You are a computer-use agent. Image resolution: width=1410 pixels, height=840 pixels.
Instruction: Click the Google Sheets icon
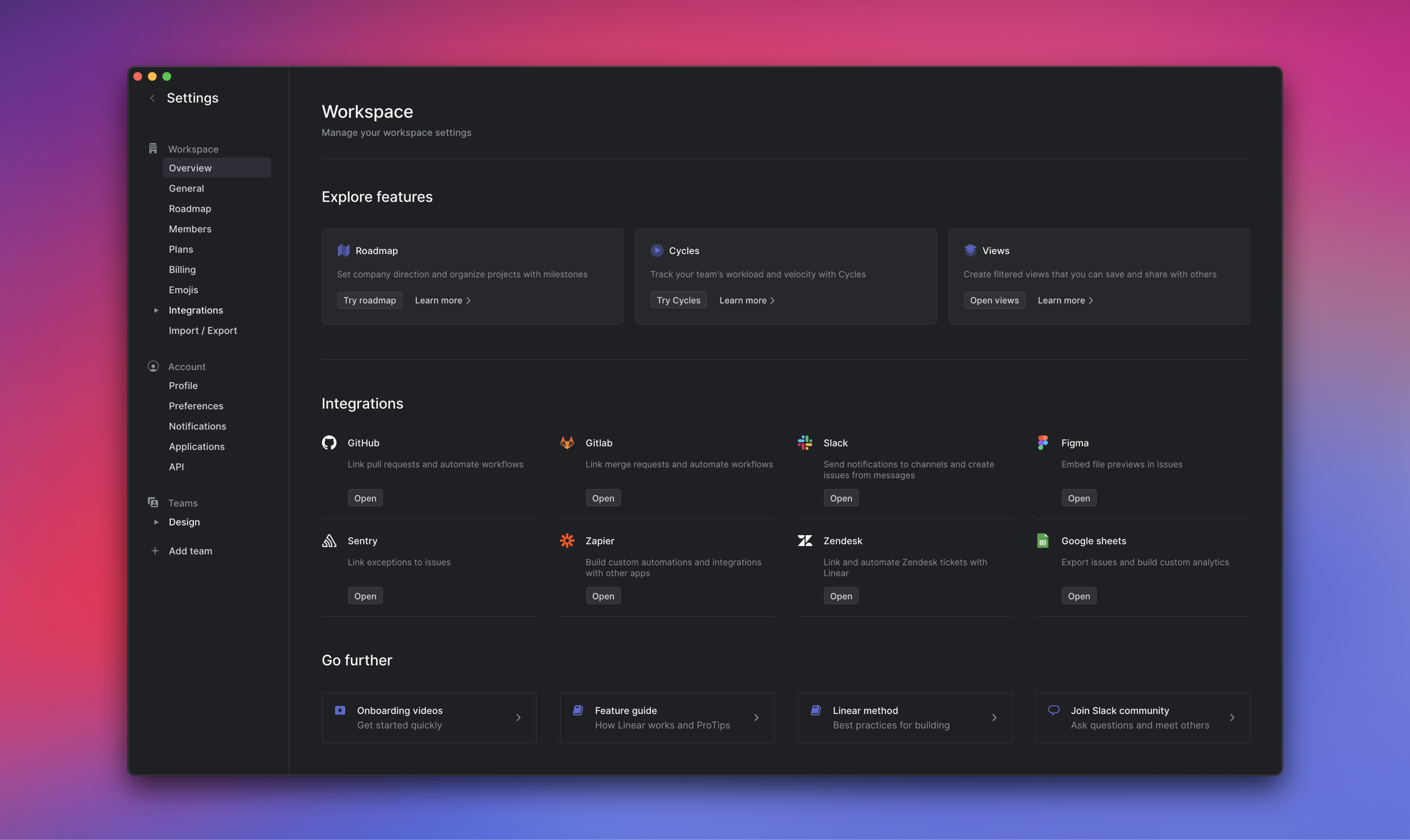point(1043,540)
